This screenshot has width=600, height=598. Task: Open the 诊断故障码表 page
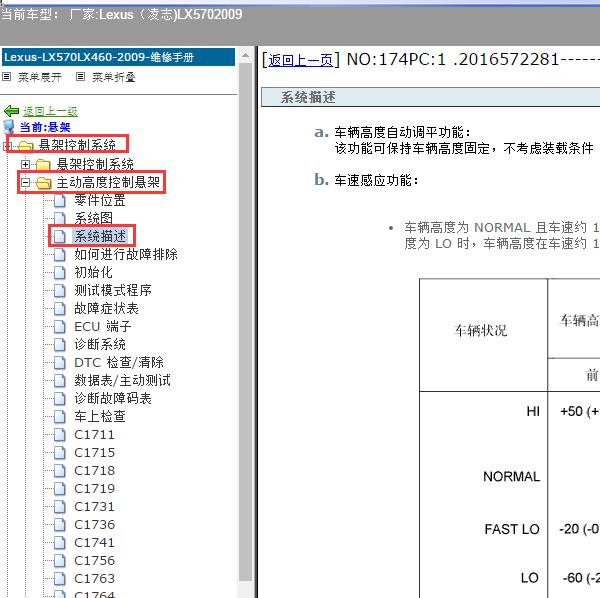pos(113,398)
